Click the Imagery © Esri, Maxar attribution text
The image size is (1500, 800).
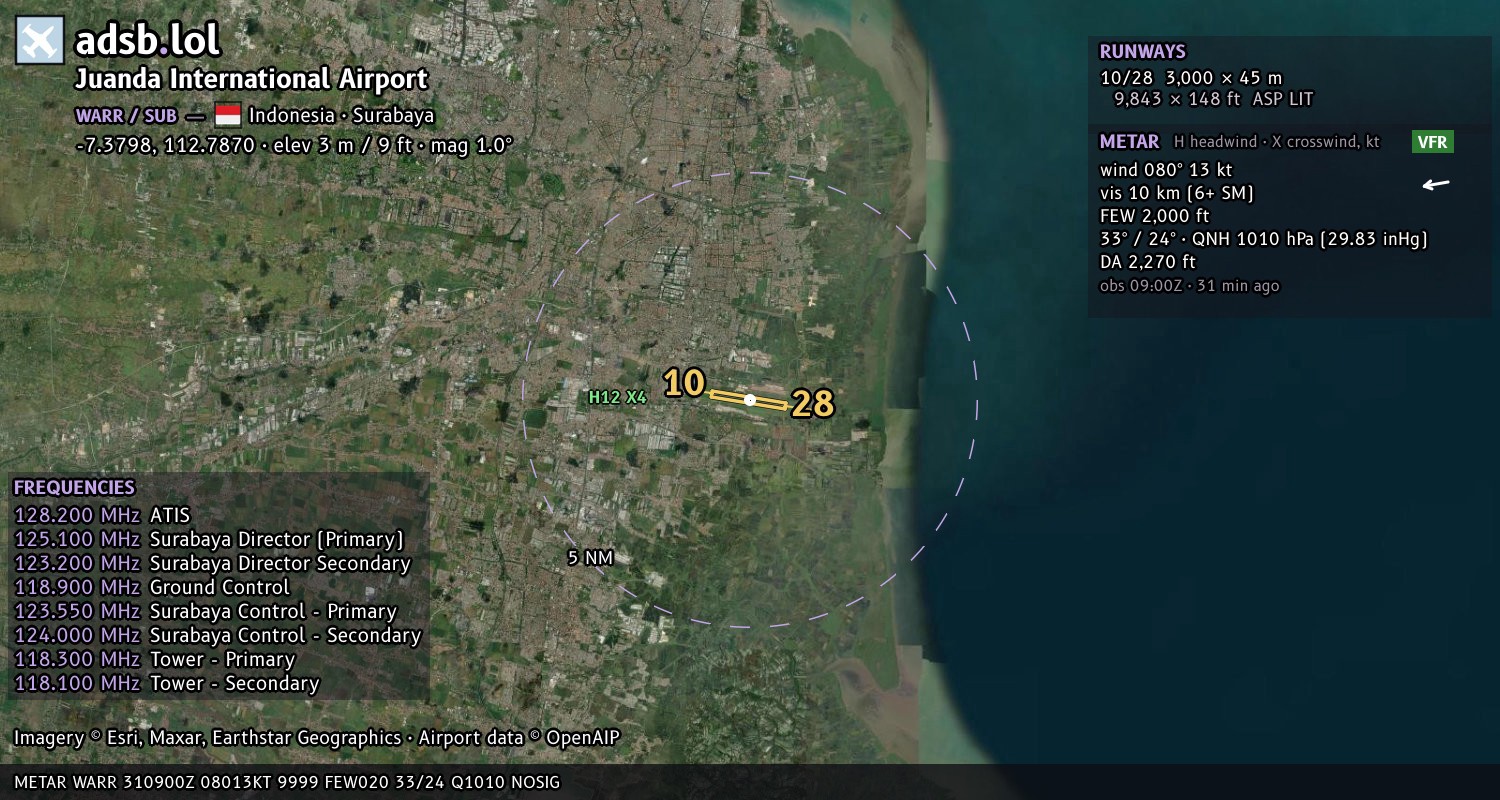207,738
